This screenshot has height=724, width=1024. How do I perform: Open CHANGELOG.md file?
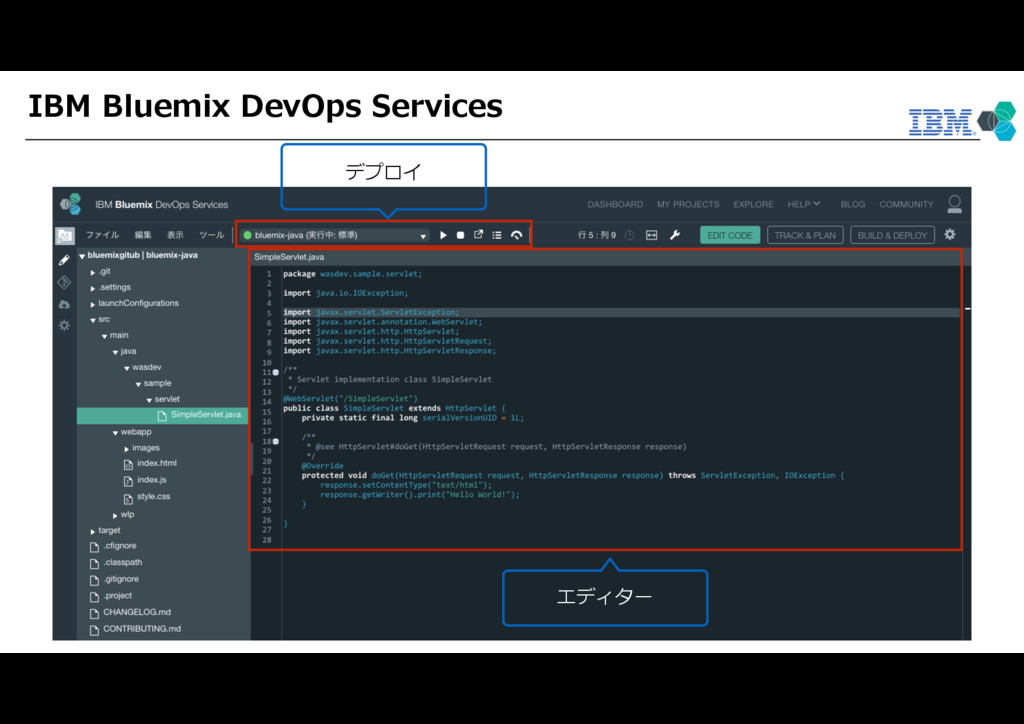tap(136, 612)
